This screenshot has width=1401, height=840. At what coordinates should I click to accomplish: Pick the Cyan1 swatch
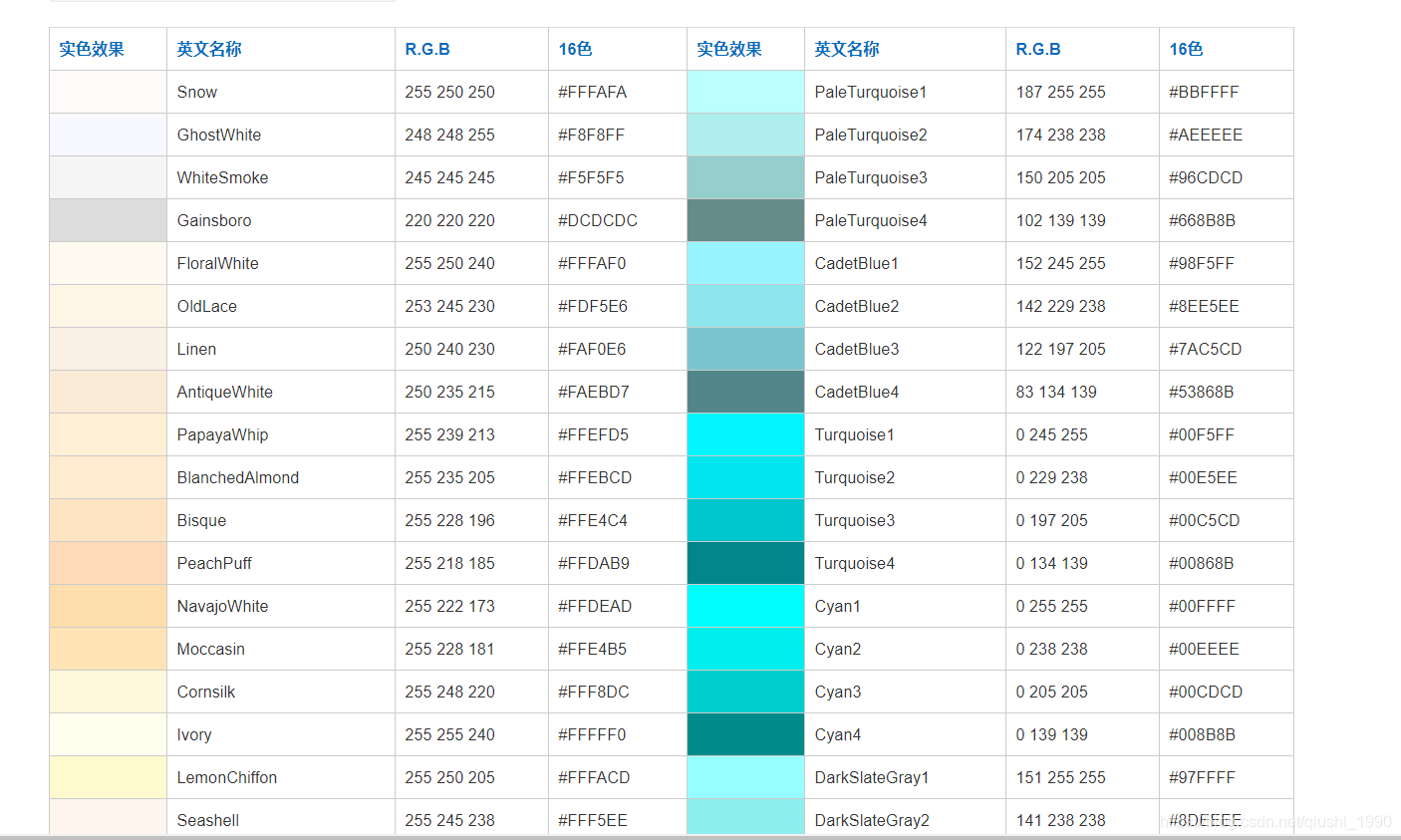coord(745,606)
